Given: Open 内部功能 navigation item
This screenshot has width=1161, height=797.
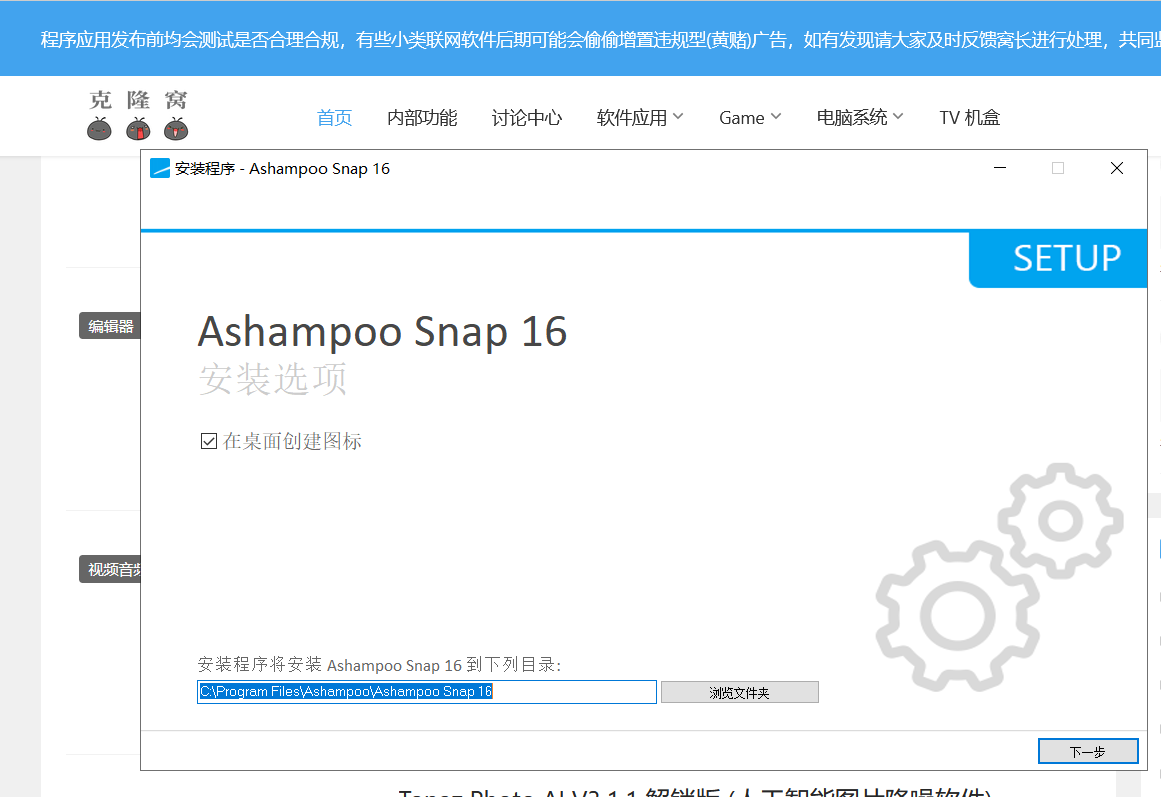Looking at the screenshot, I should click(x=422, y=118).
